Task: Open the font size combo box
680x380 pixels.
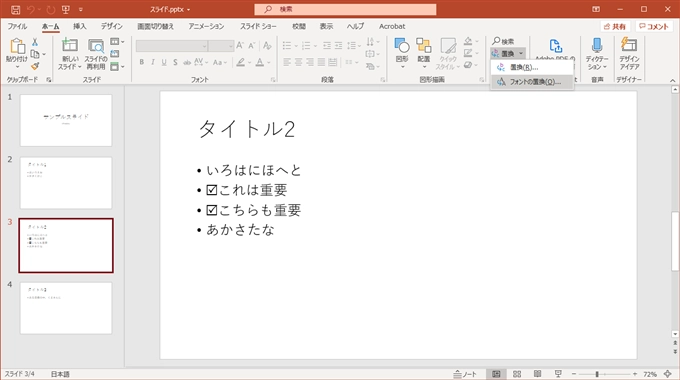Action: click(x=221, y=46)
